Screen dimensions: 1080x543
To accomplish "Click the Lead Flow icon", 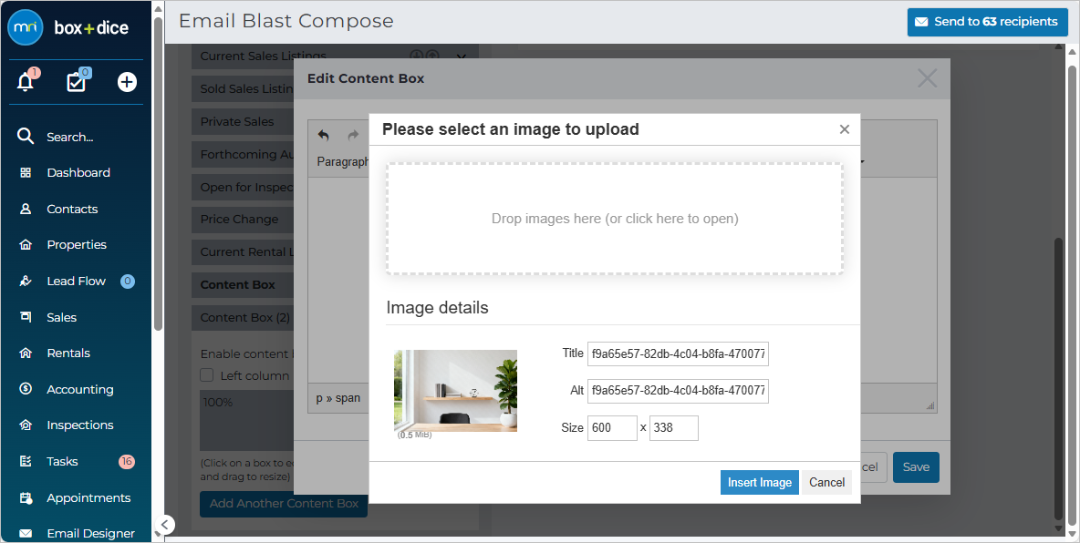I will click(25, 281).
